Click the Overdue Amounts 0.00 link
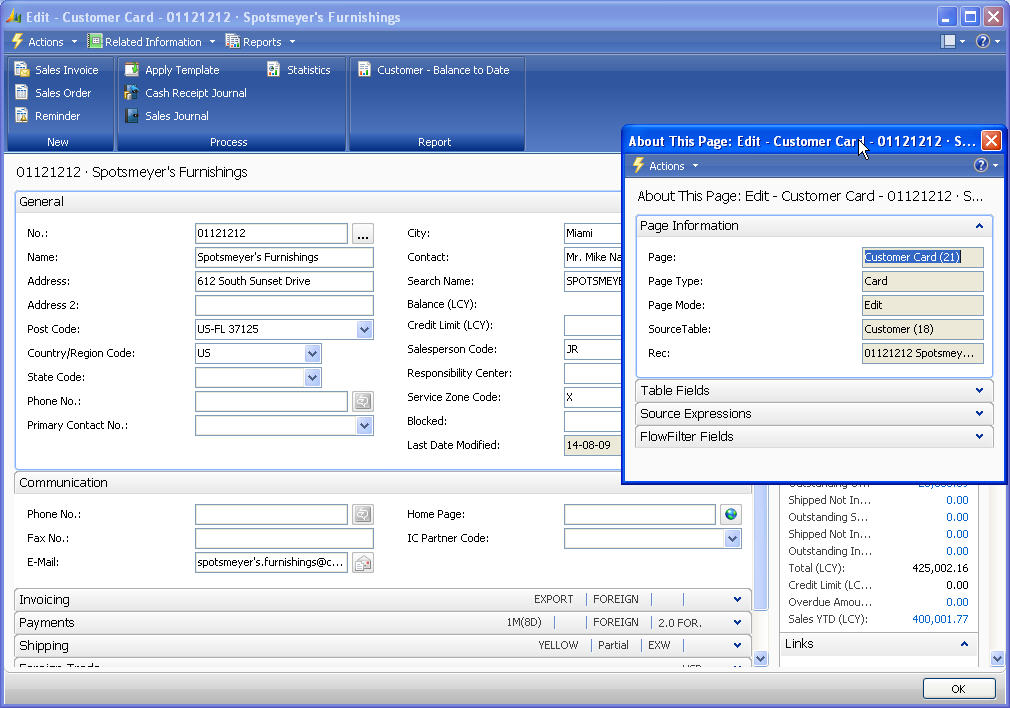The image size is (1010, 708). [957, 602]
